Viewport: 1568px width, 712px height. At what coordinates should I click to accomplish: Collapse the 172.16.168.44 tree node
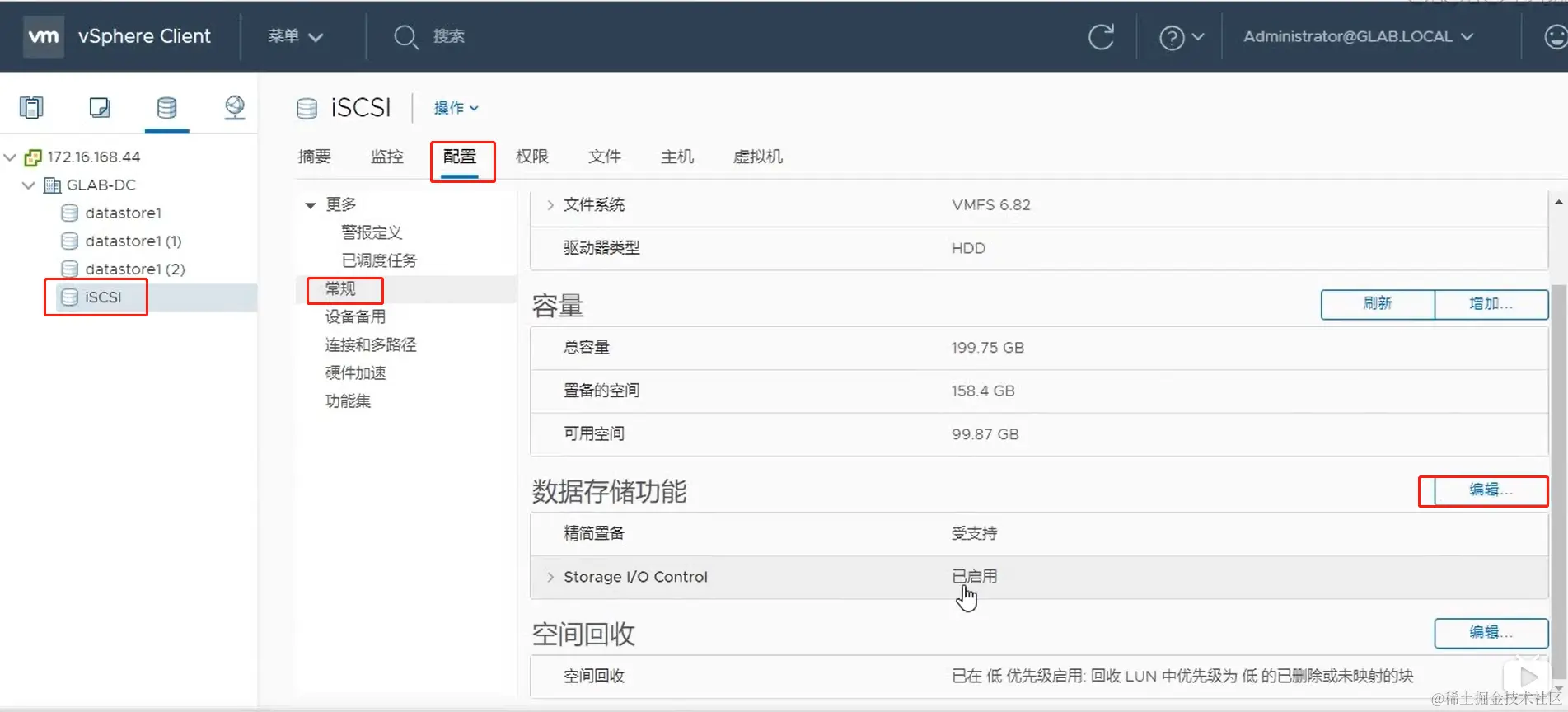tap(10, 157)
